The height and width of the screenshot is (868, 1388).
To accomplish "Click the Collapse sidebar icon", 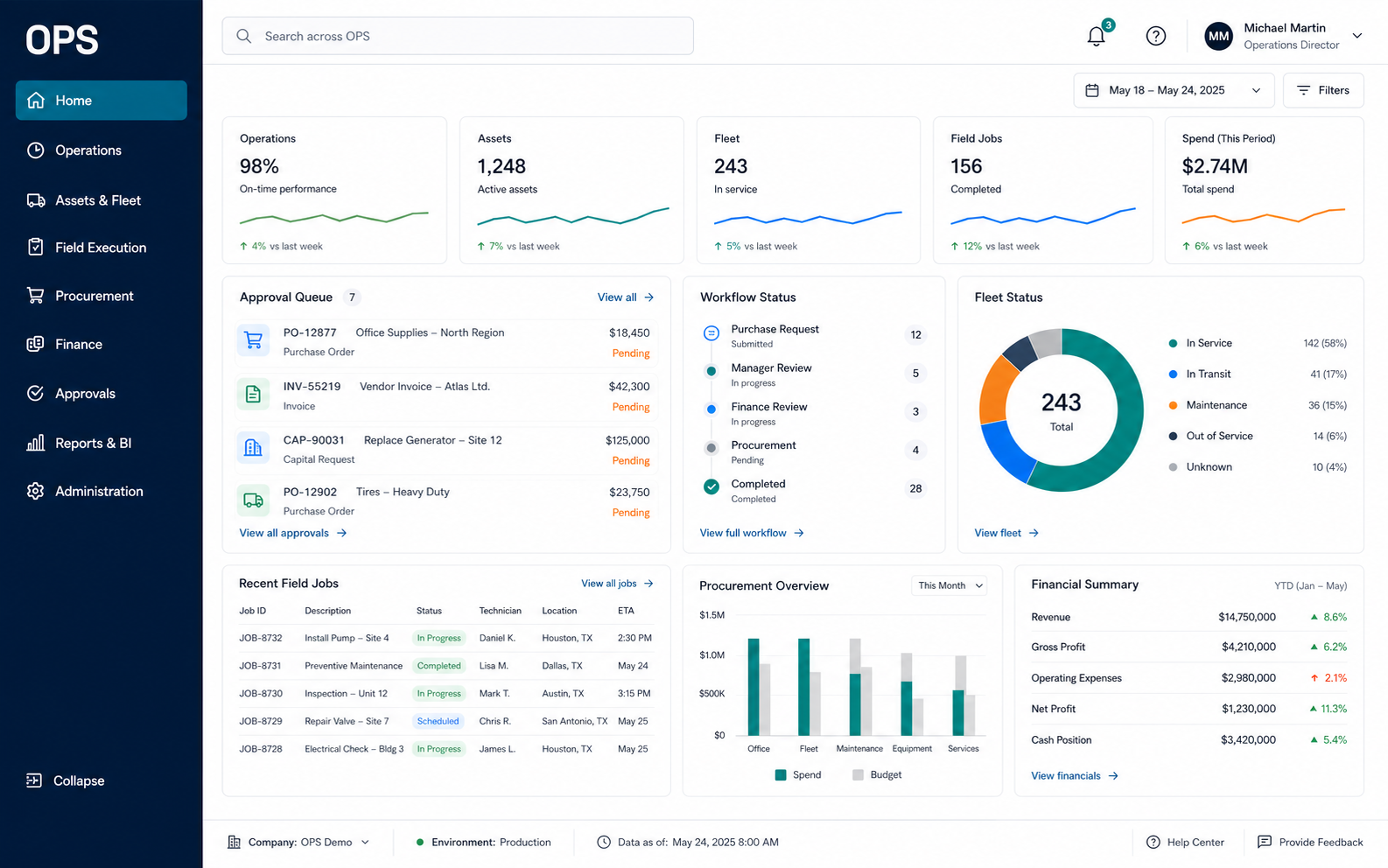I will tap(34, 780).
